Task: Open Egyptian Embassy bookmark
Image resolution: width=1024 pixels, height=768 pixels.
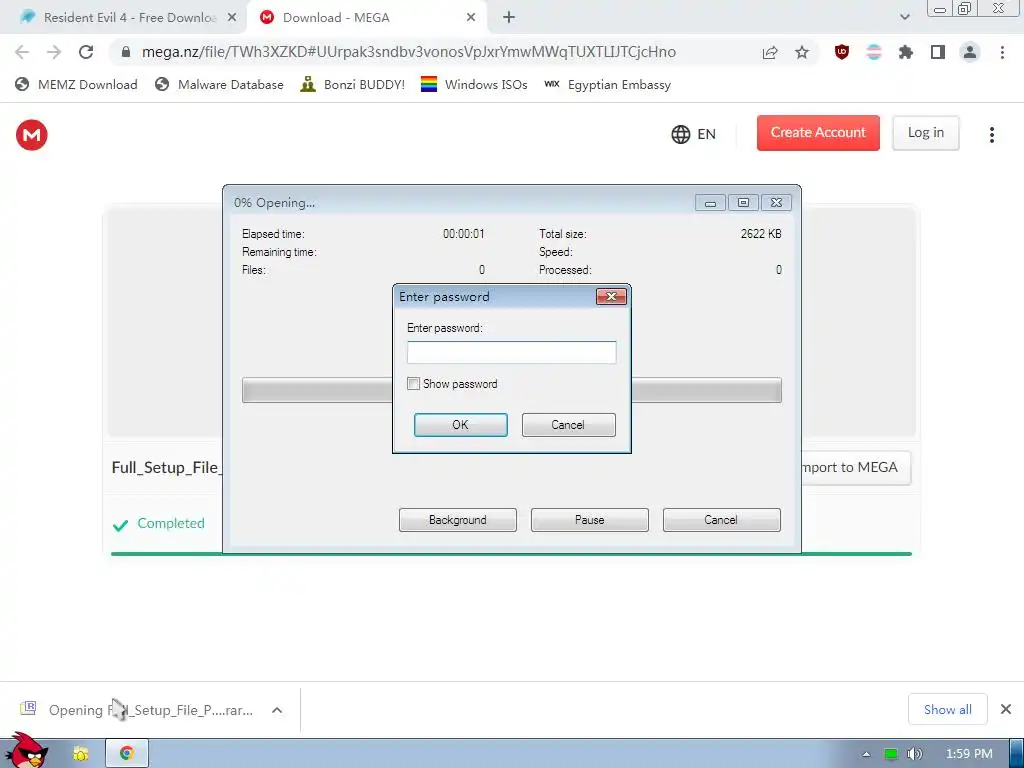Action: (607, 84)
